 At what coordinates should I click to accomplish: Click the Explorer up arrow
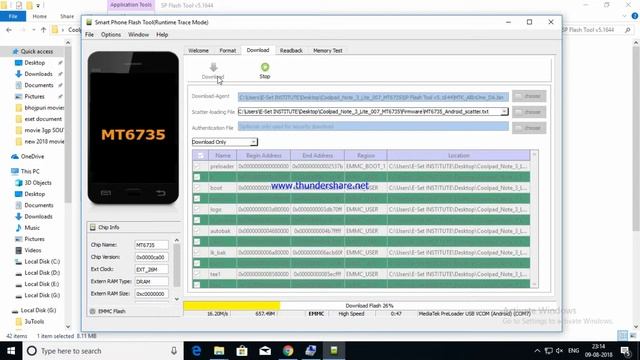click(x=44, y=30)
